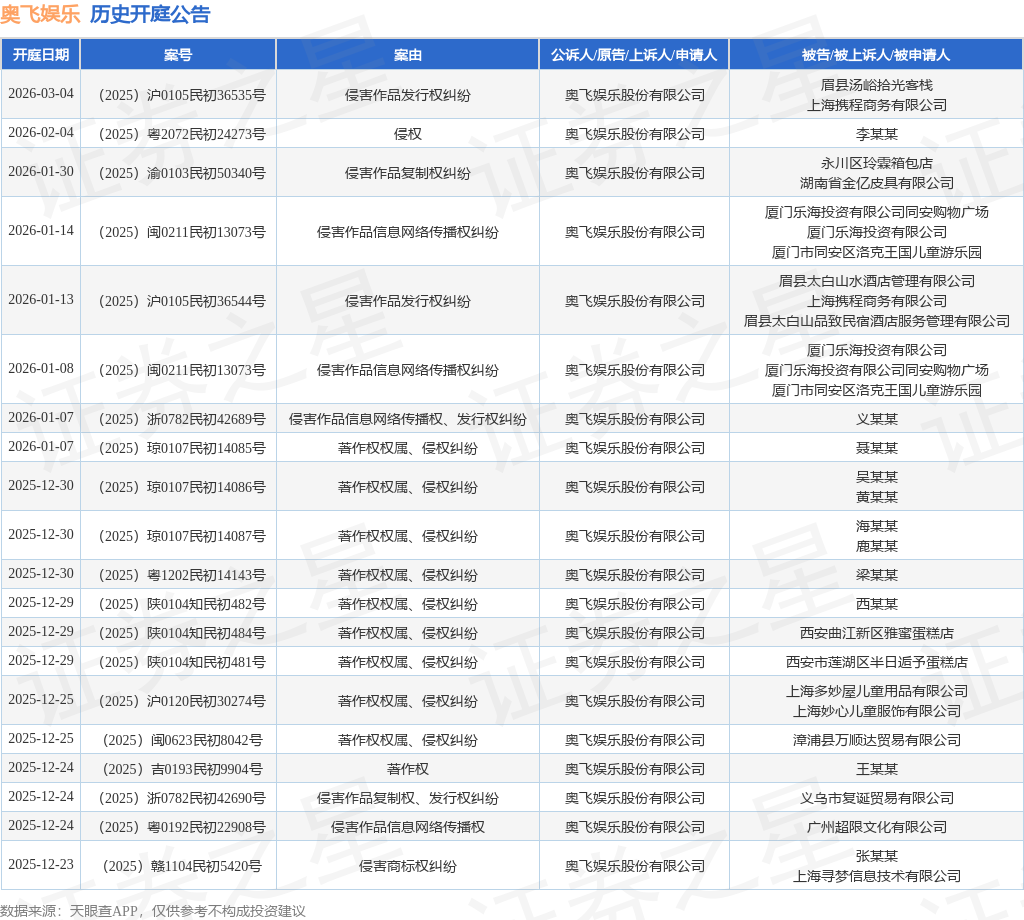The height and width of the screenshot is (920, 1024).
Task: Click case number 渝0103民初50340号
Action: click(182, 174)
